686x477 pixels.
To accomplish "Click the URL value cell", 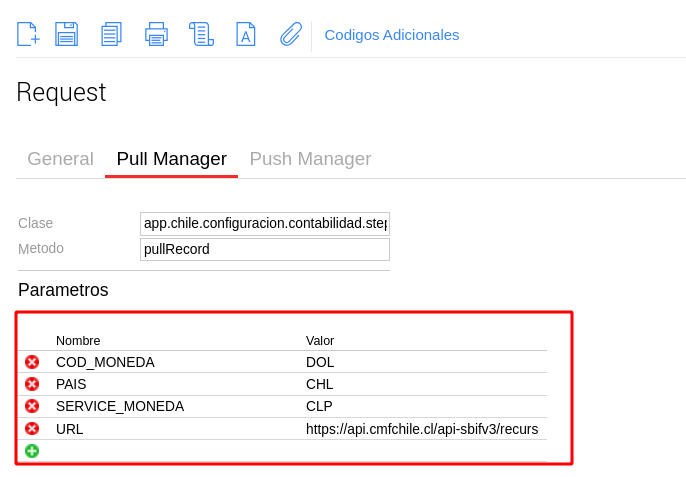I will pyautogui.click(x=422, y=429).
